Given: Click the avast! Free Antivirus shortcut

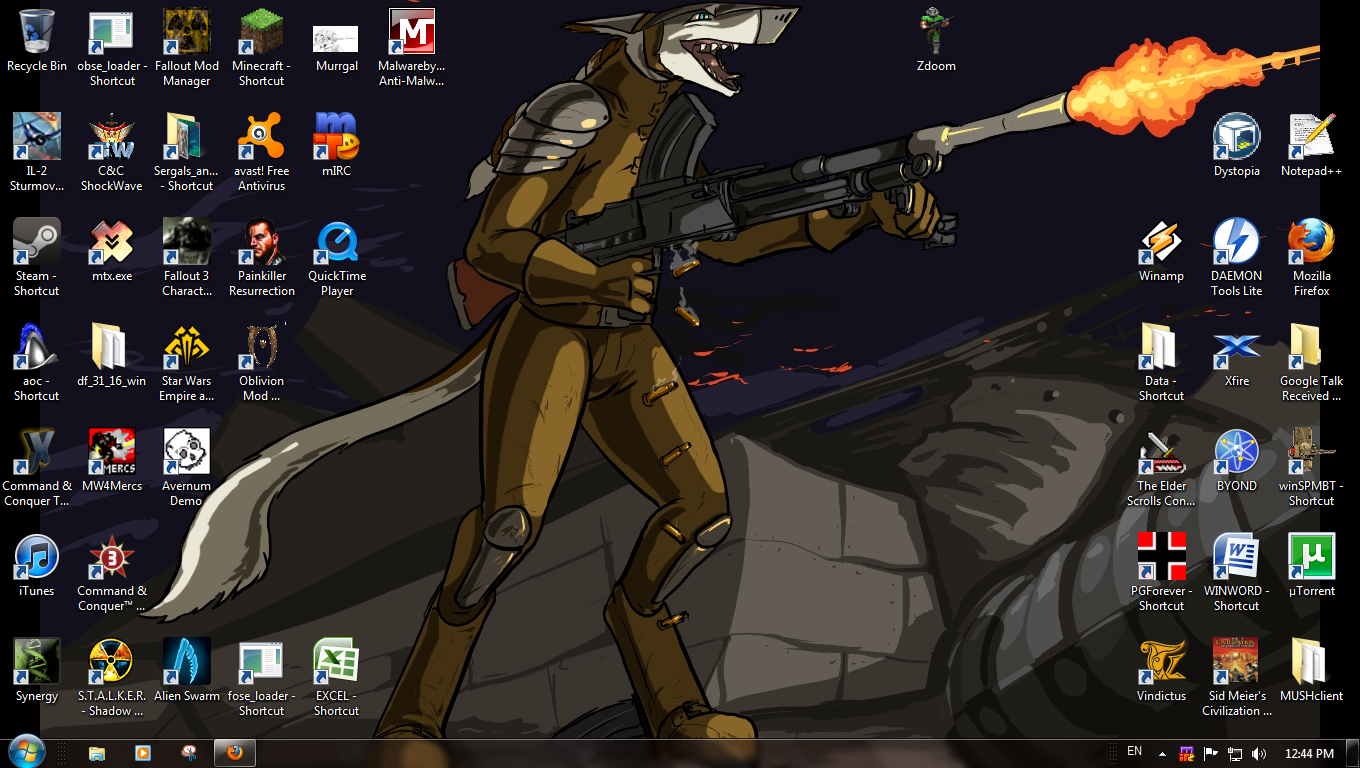Looking at the screenshot, I should [x=261, y=138].
